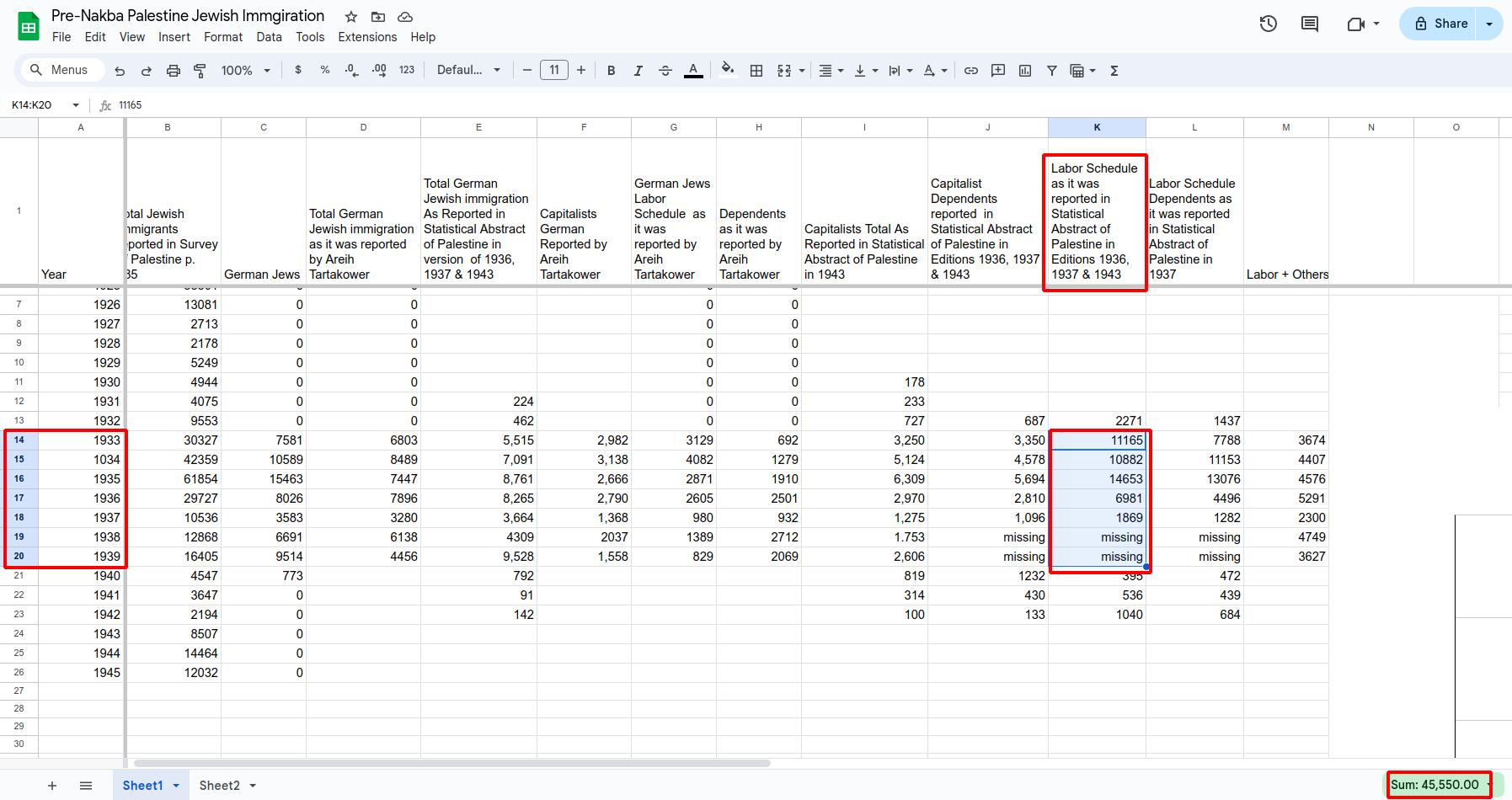Add a new sheet plus button
The image size is (1512, 800).
tap(52, 786)
